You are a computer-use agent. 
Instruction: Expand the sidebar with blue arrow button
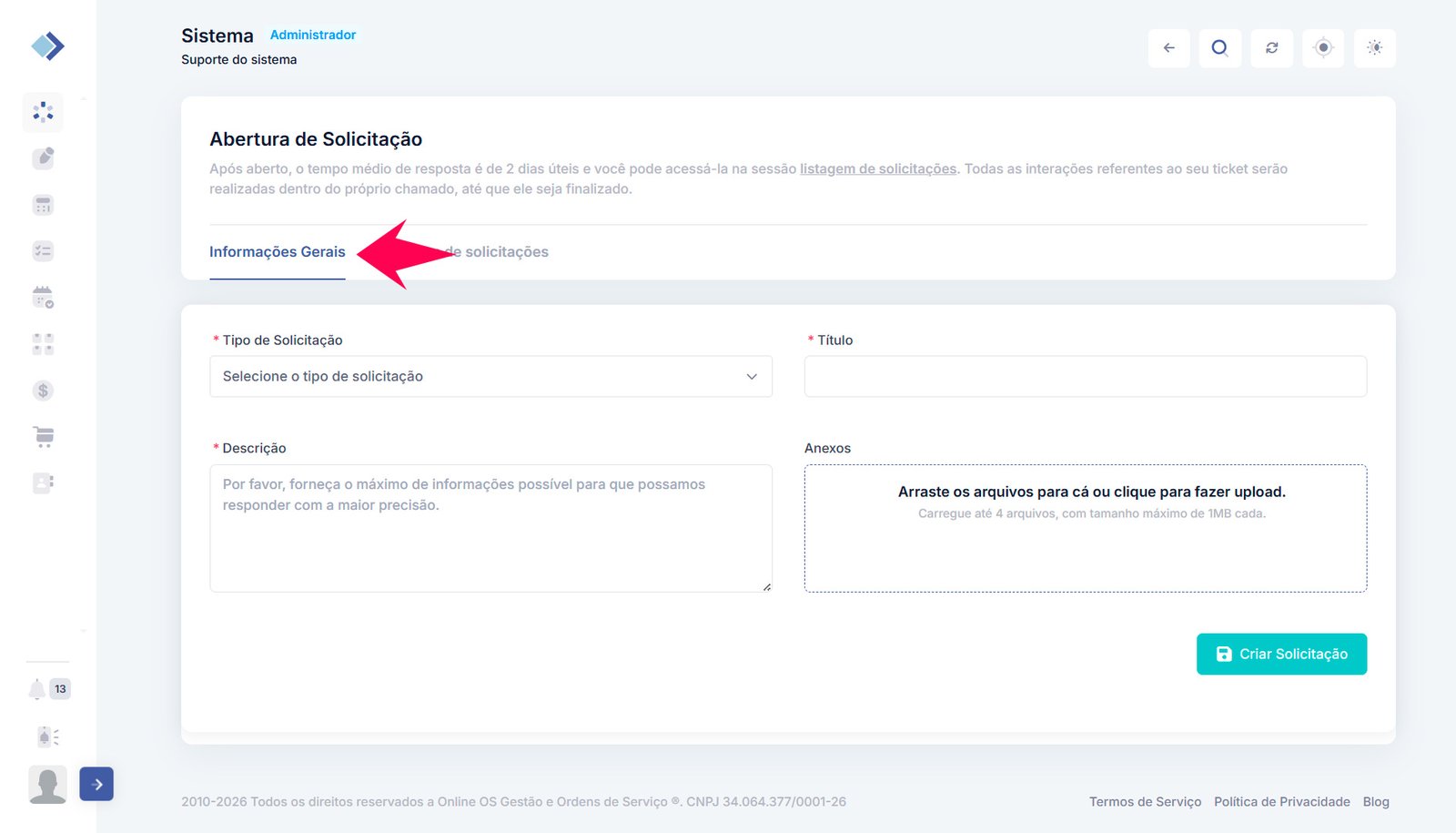click(x=96, y=784)
